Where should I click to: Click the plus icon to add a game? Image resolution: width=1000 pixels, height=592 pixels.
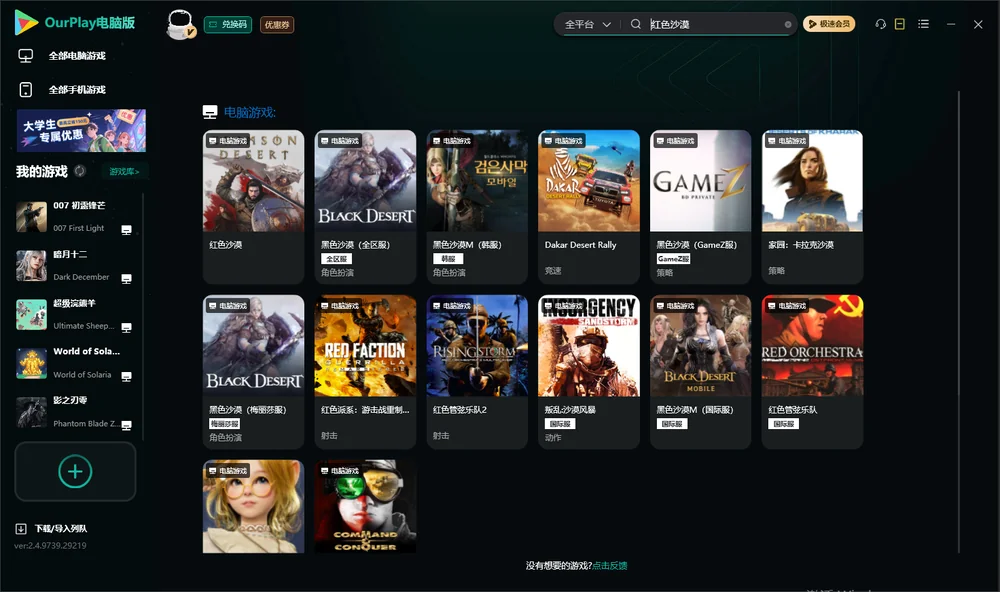pyautogui.click(x=75, y=471)
